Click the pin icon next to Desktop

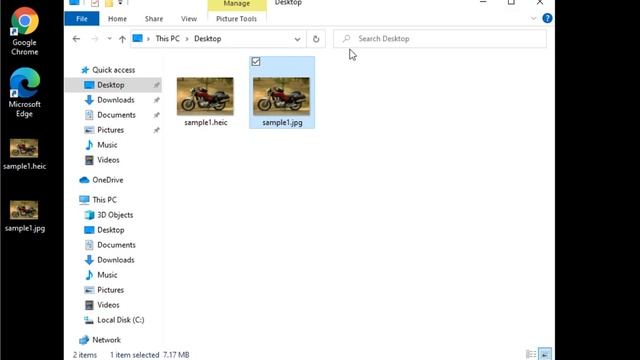pos(156,85)
